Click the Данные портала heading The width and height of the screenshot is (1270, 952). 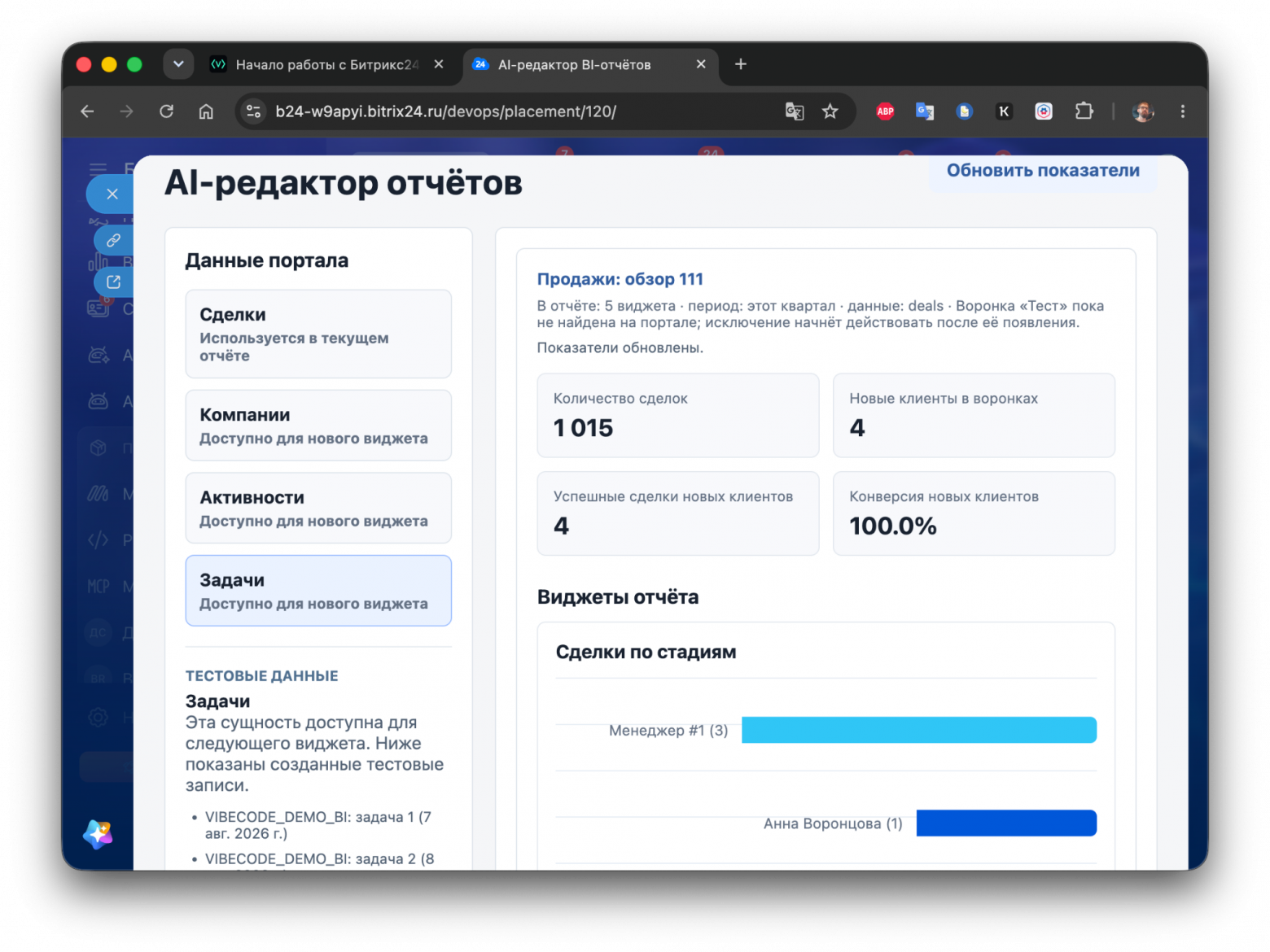click(267, 260)
